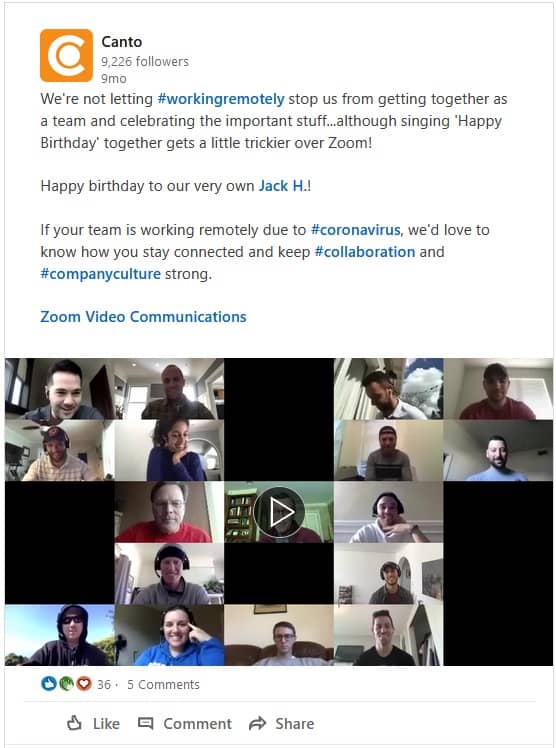Click the video tile of woman in blue hoodie

click(x=169, y=635)
